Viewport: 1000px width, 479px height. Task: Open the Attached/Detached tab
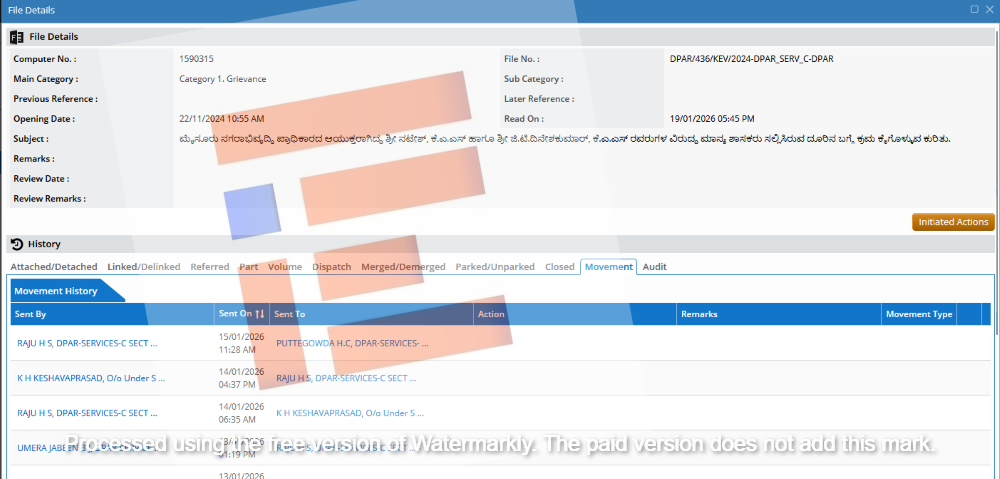tap(54, 267)
